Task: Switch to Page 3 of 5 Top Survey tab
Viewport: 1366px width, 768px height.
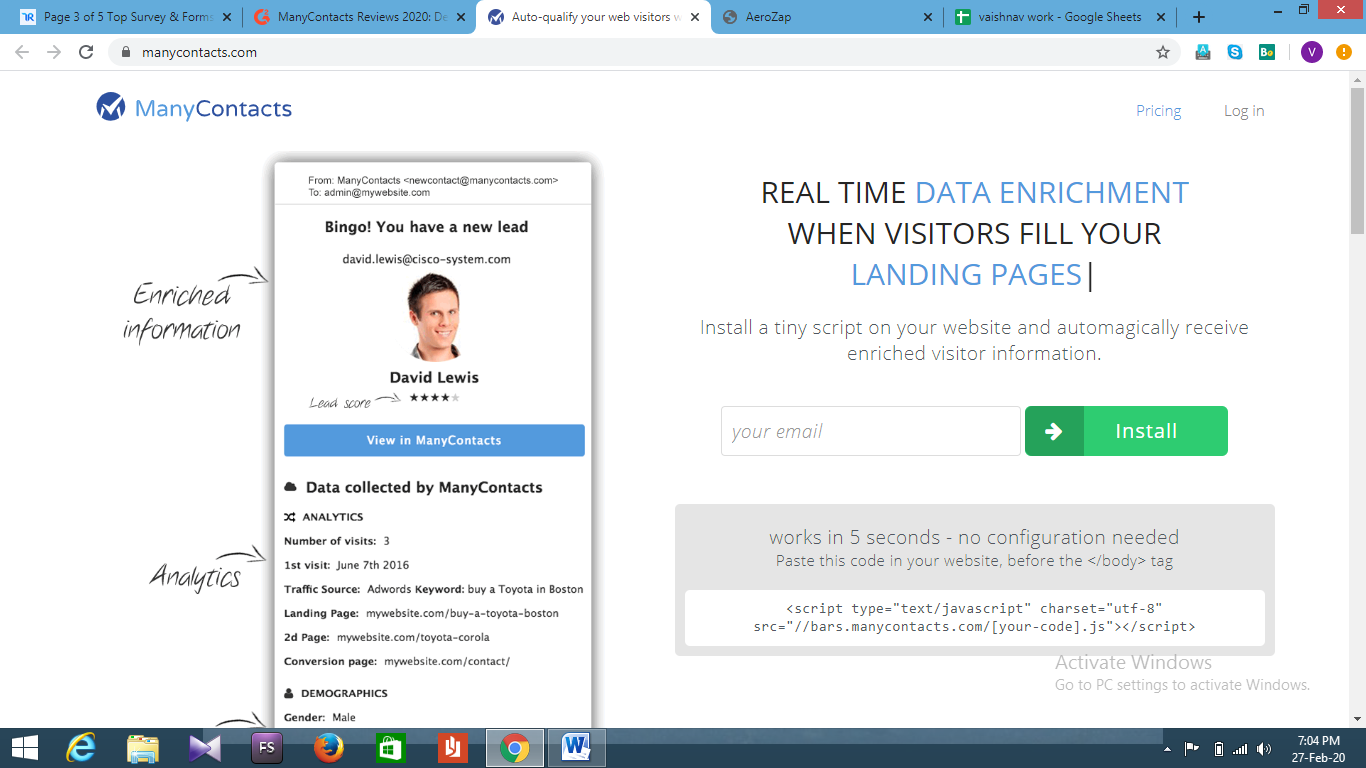Action: (x=125, y=17)
